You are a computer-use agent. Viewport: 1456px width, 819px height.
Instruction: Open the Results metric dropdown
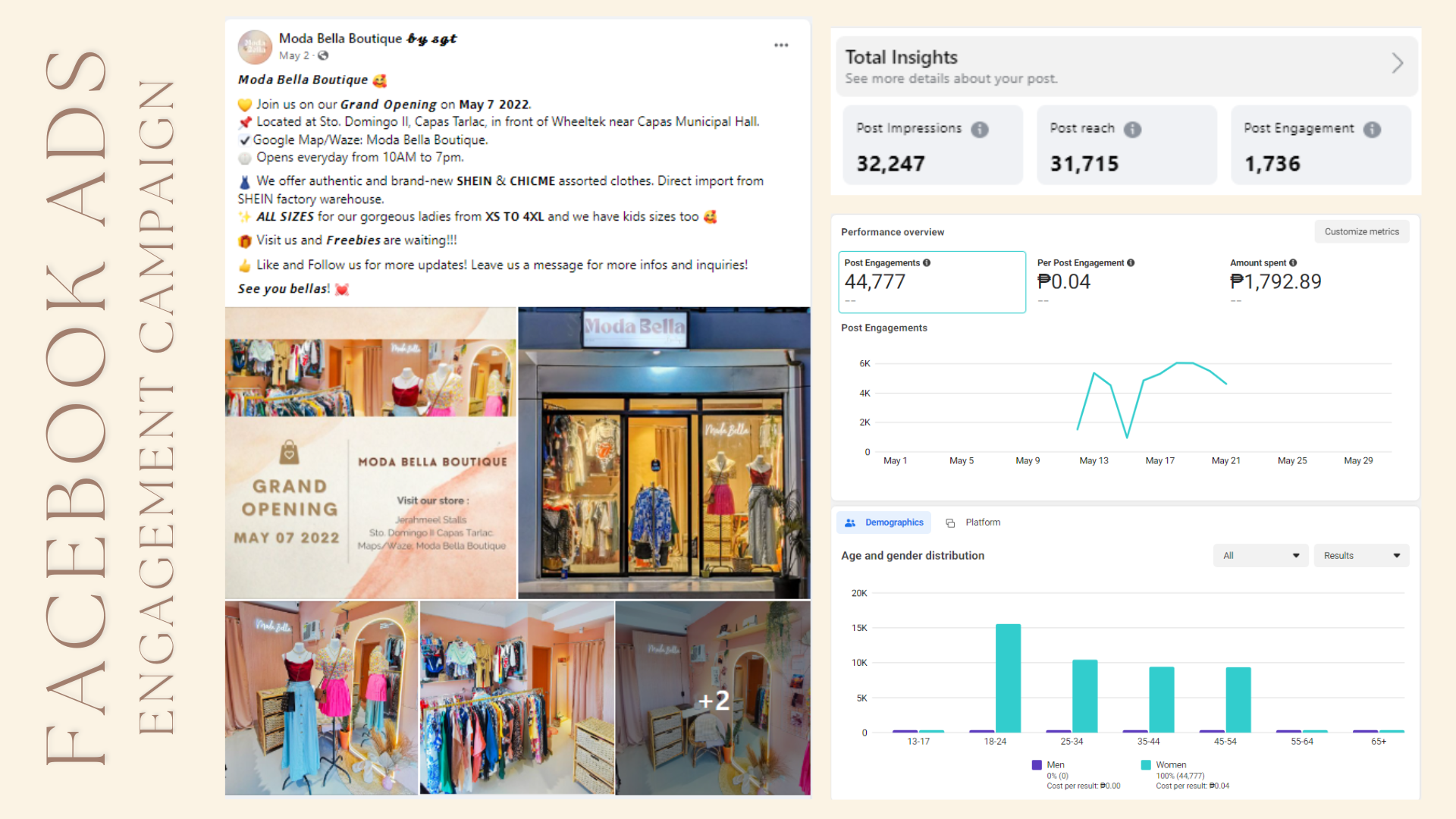pyautogui.click(x=1361, y=556)
